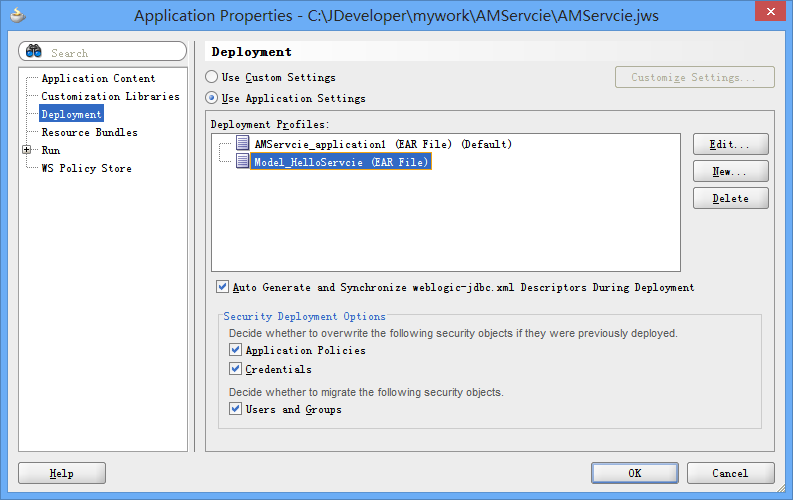Toggle Auto Generate weblogic-jdbc.xml Descriptors checkbox

pyautogui.click(x=223, y=287)
